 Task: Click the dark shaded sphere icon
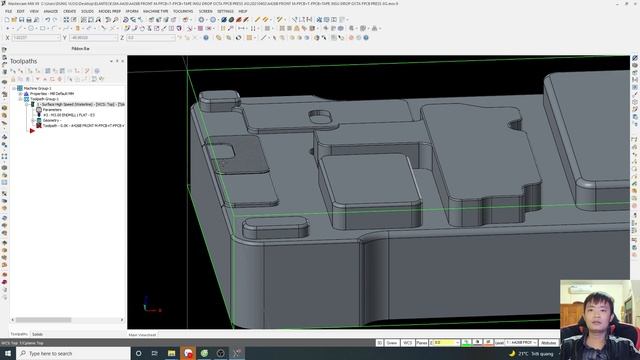[x=231, y=19]
